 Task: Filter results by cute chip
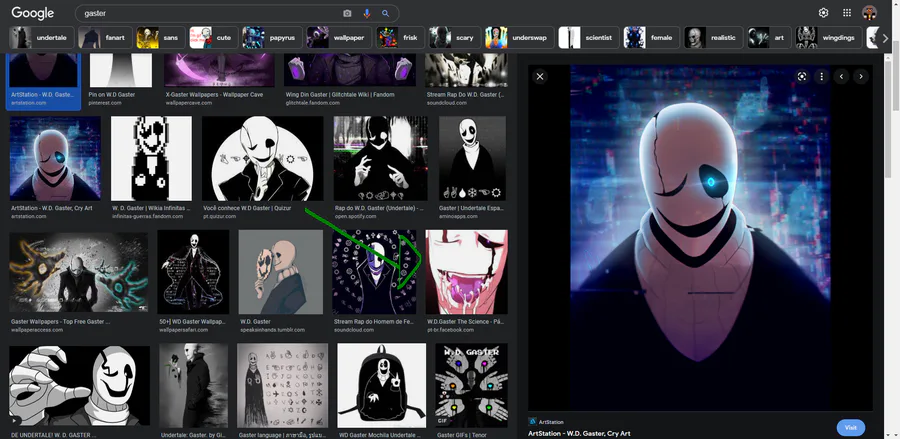tap(213, 38)
